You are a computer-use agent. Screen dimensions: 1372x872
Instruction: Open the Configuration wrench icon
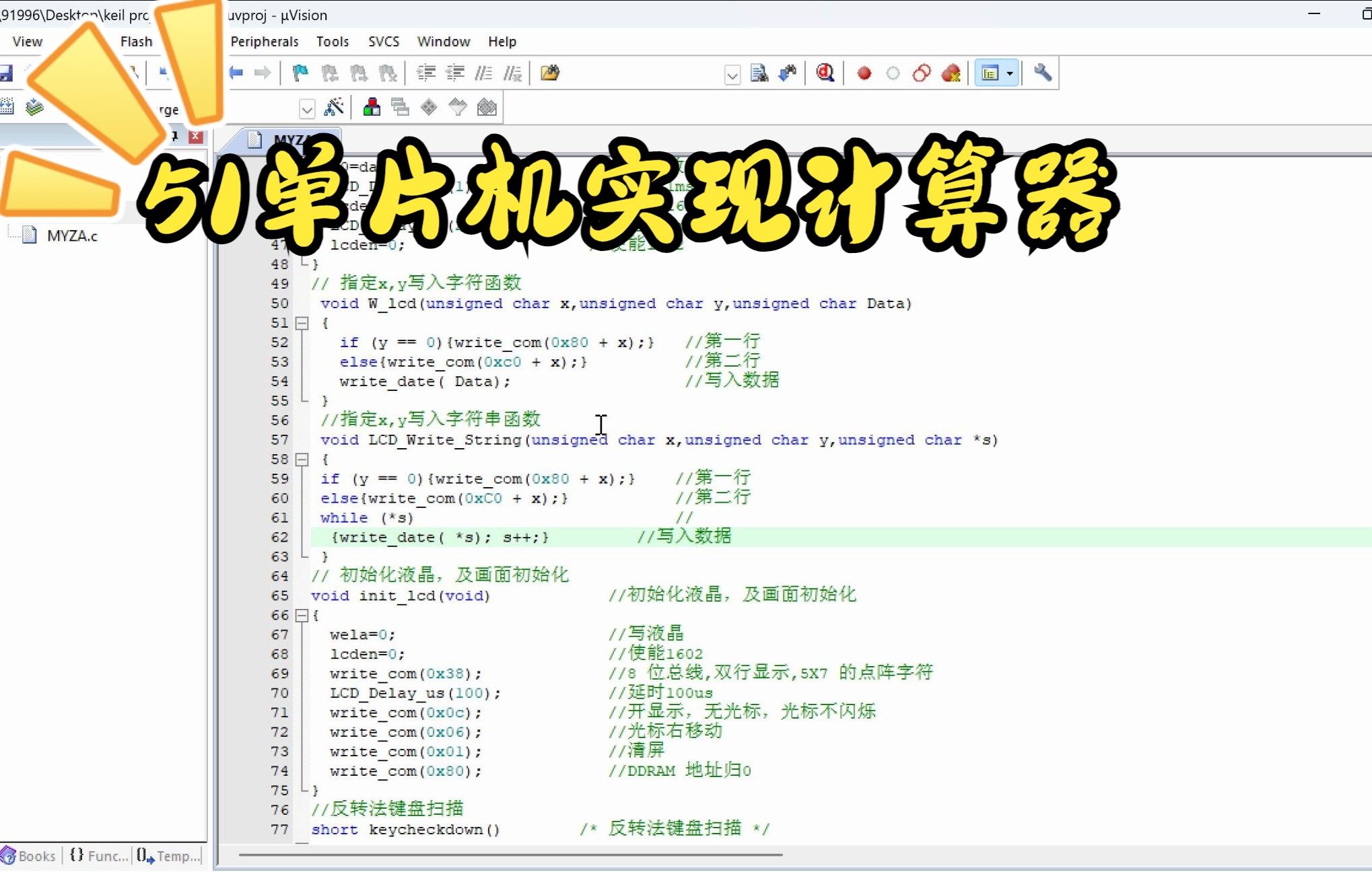1042,73
